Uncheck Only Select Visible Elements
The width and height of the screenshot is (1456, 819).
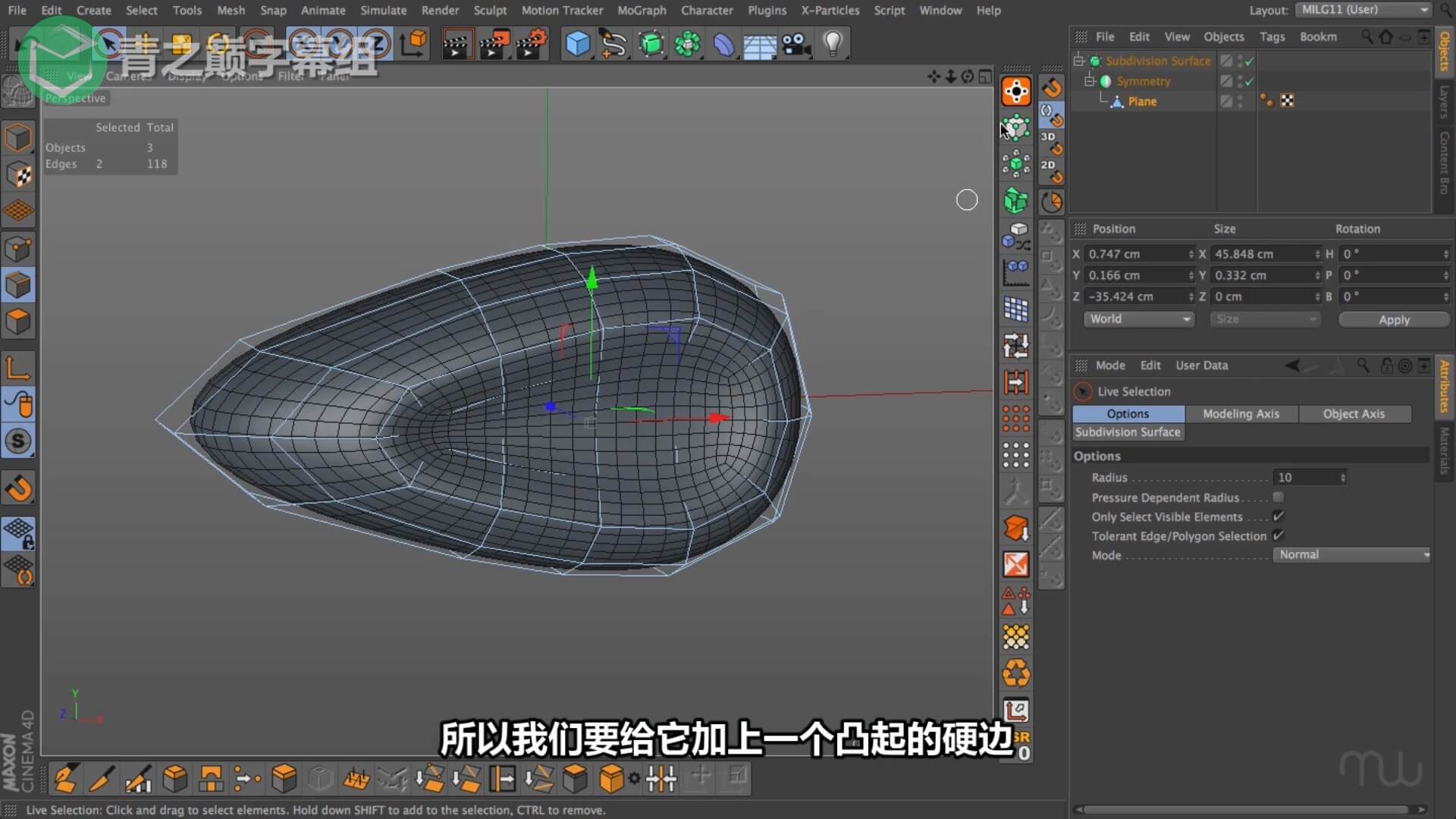click(1279, 516)
